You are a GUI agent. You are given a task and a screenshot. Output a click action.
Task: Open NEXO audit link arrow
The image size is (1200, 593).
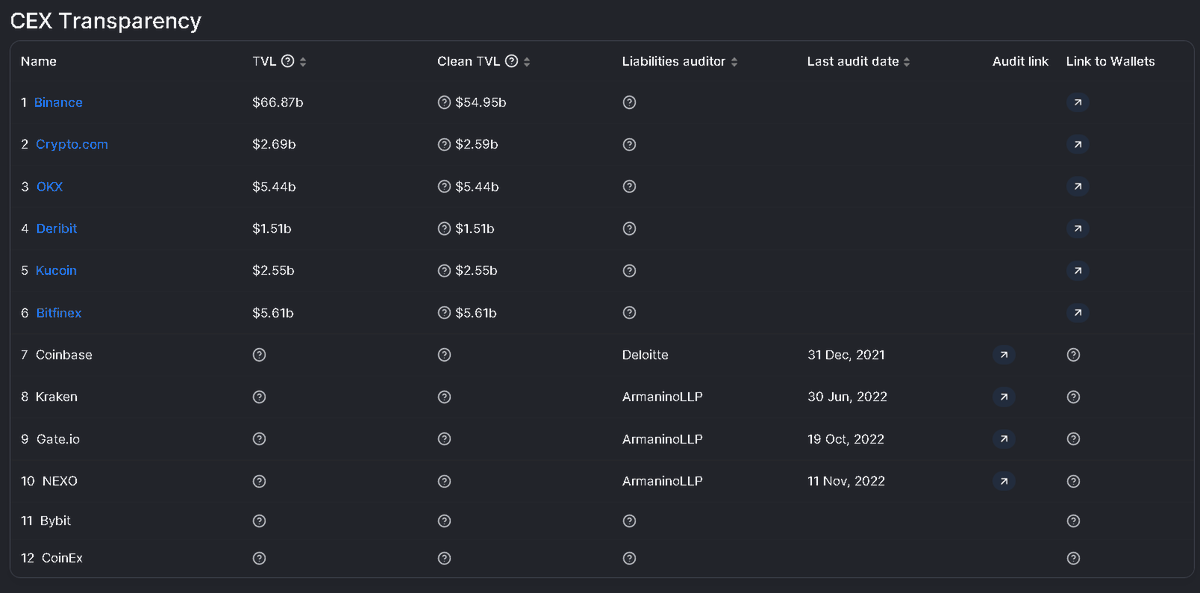coord(1004,481)
